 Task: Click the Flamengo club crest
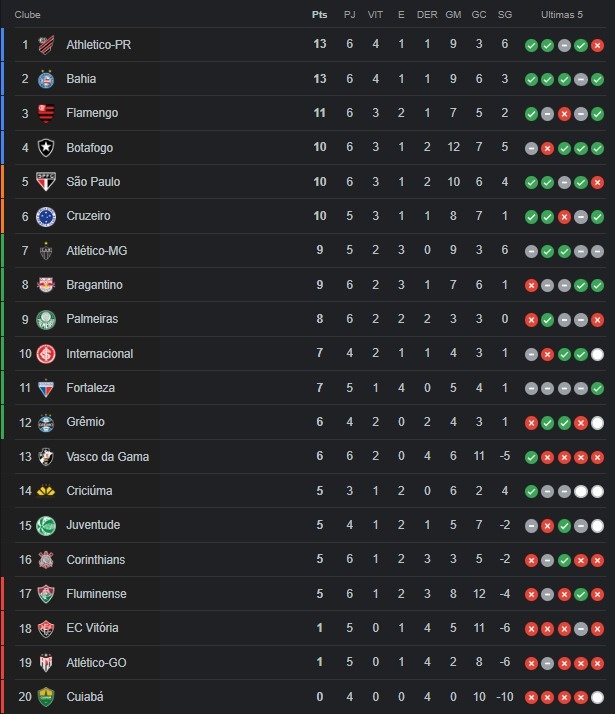click(46, 113)
